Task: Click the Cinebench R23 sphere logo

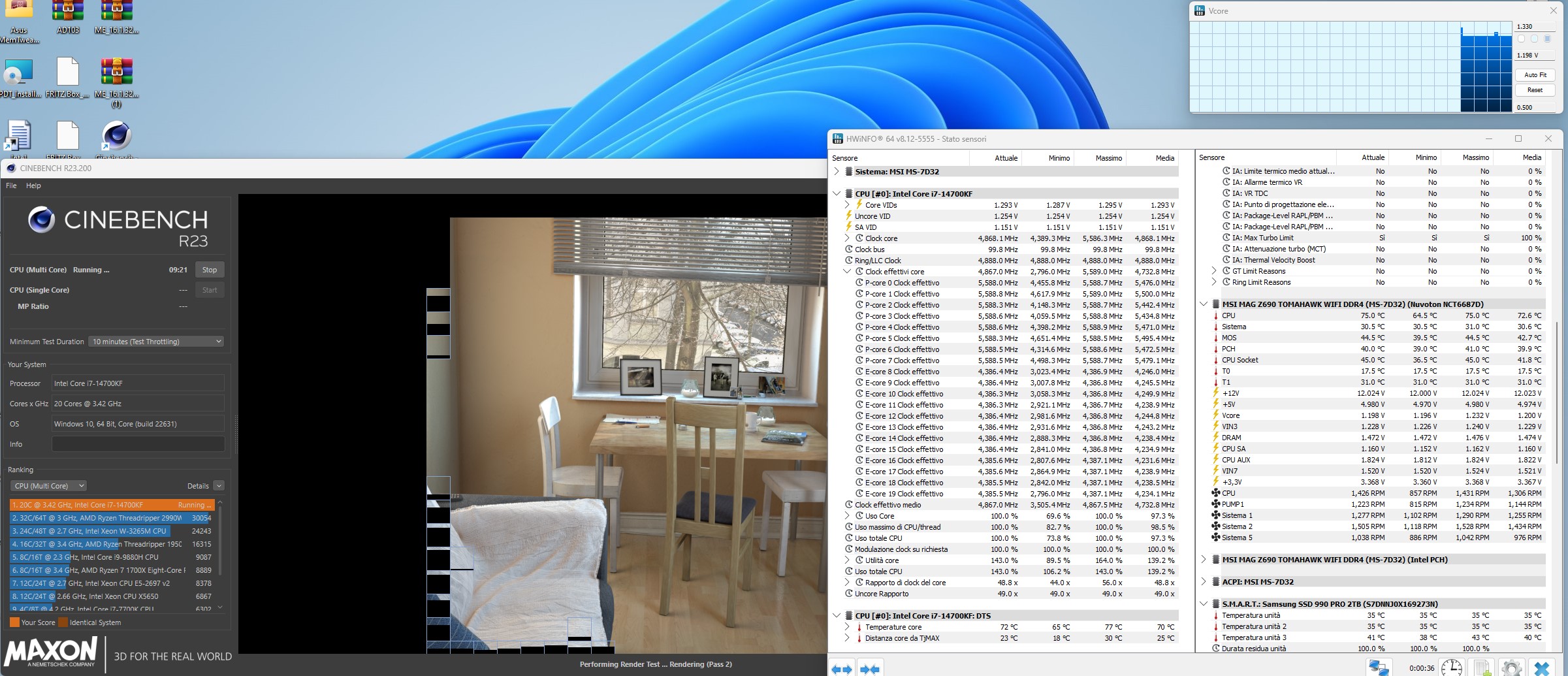Action: 41,220
